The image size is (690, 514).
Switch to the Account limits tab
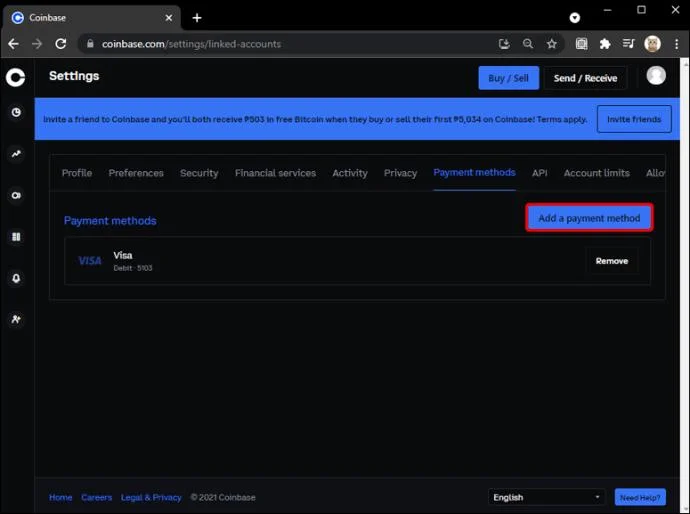pyautogui.click(x=597, y=173)
